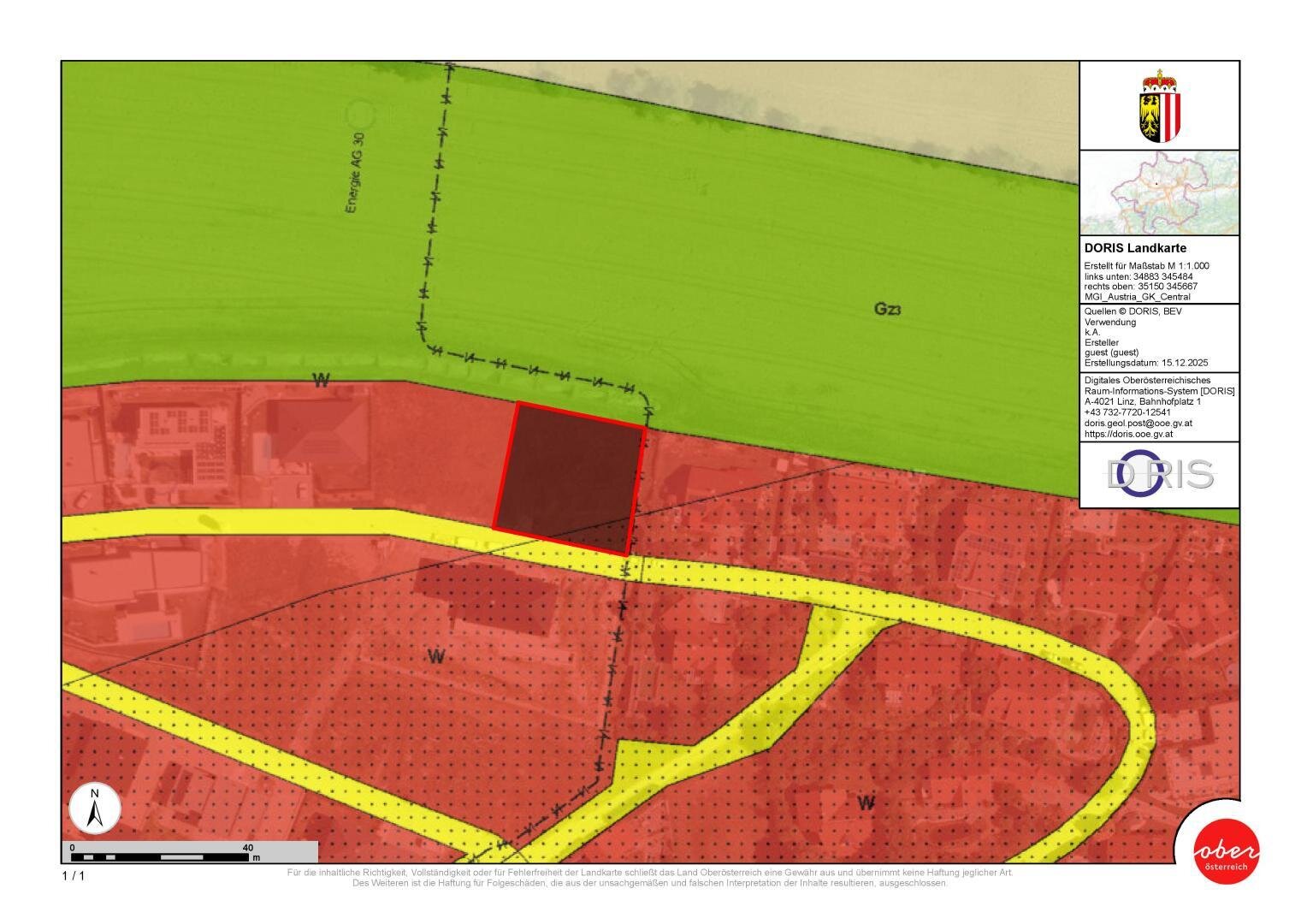Click the Energie AG 30 line label
This screenshot has width=1307, height=924.
[x=355, y=173]
